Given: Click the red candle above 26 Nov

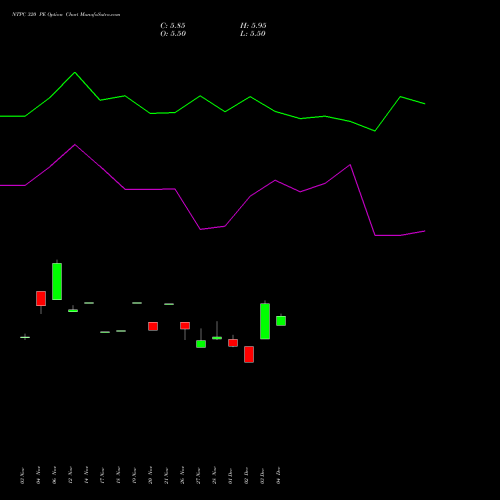Looking at the screenshot, I should [185, 326].
